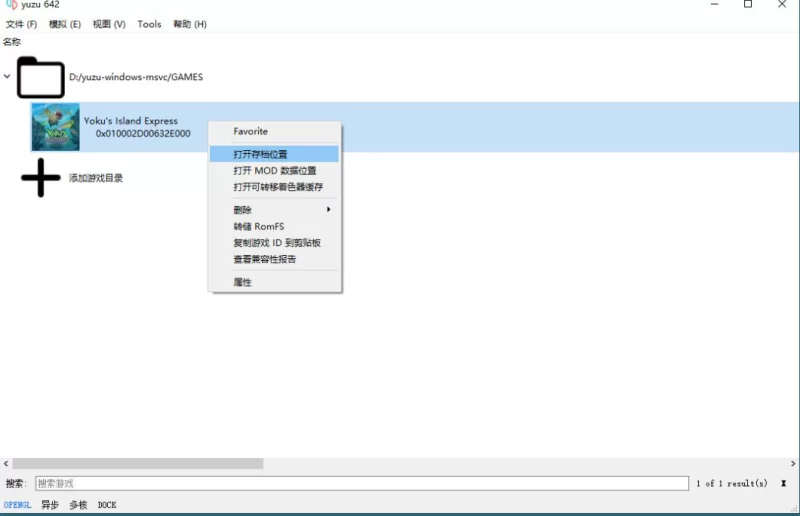Image resolution: width=800 pixels, height=516 pixels.
Task: Click the 名称 column header
Action: point(12,42)
